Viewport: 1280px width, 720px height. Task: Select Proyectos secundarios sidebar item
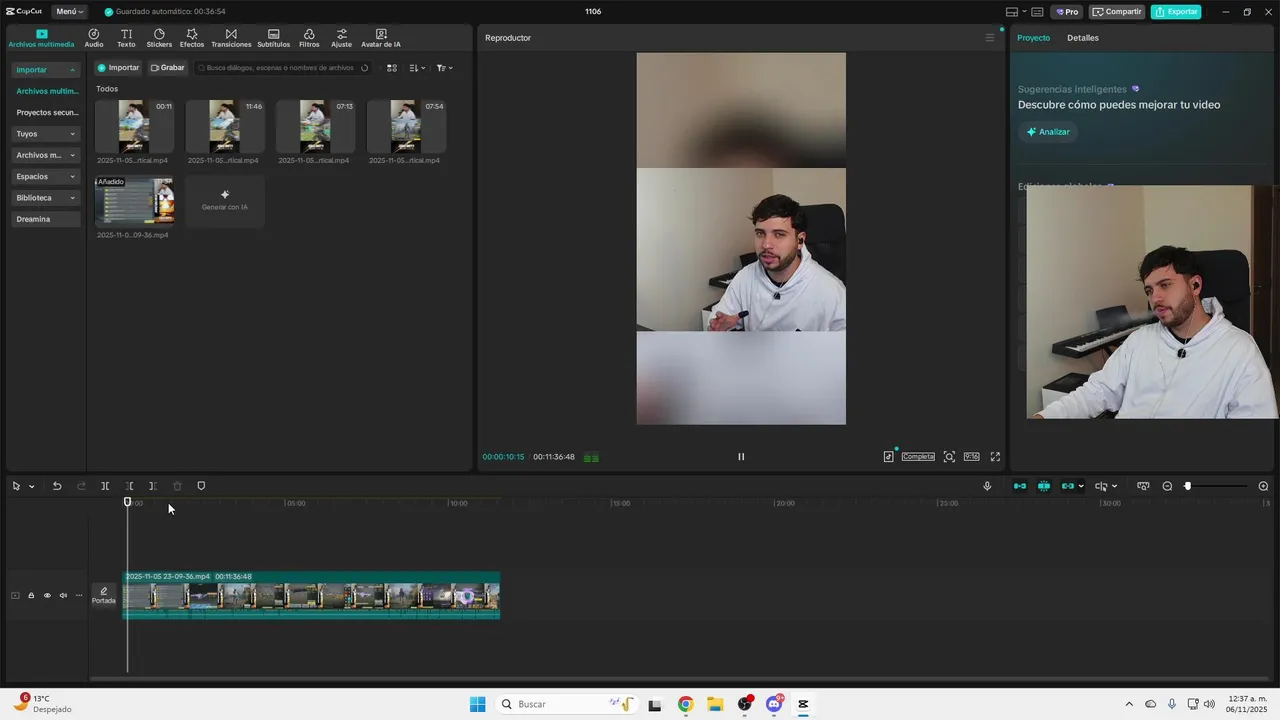pyautogui.click(x=46, y=113)
